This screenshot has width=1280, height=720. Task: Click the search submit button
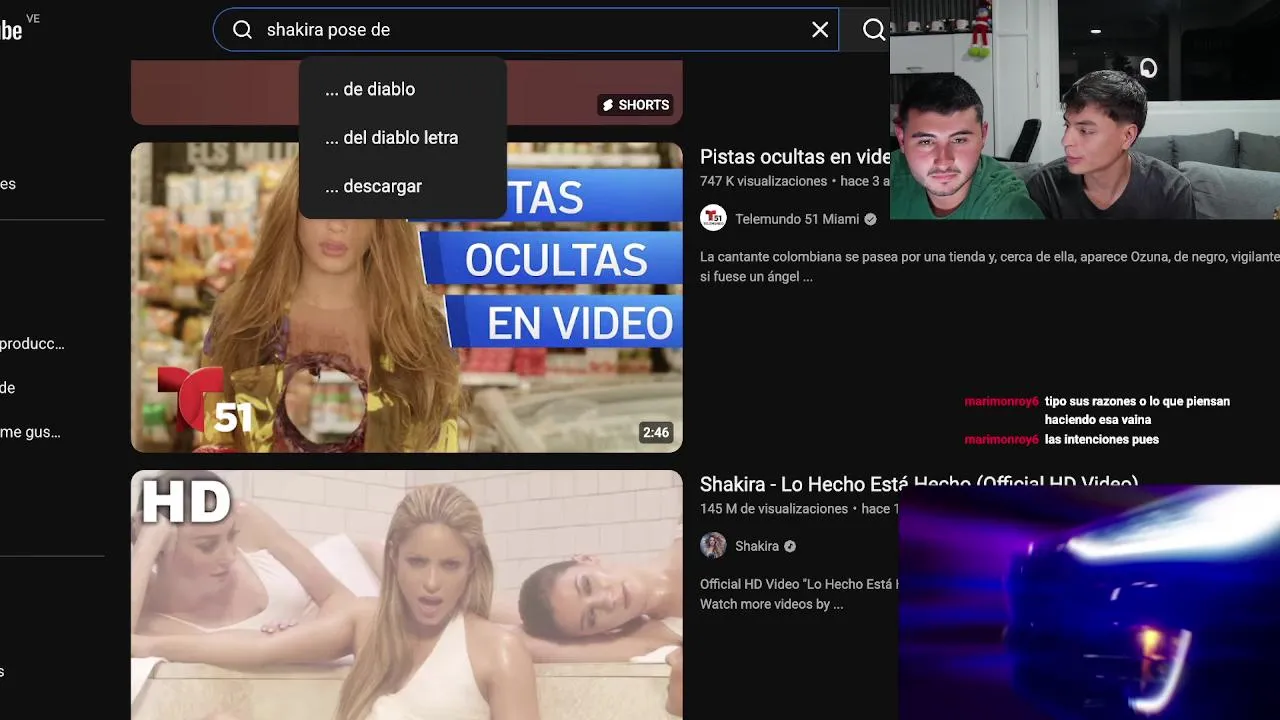[x=874, y=30]
